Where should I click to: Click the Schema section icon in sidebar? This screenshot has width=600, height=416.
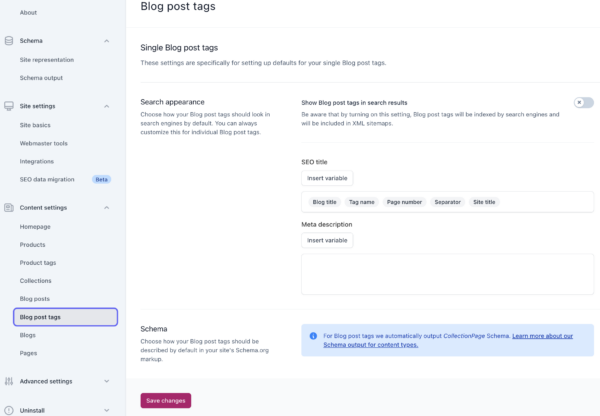click(x=9, y=41)
